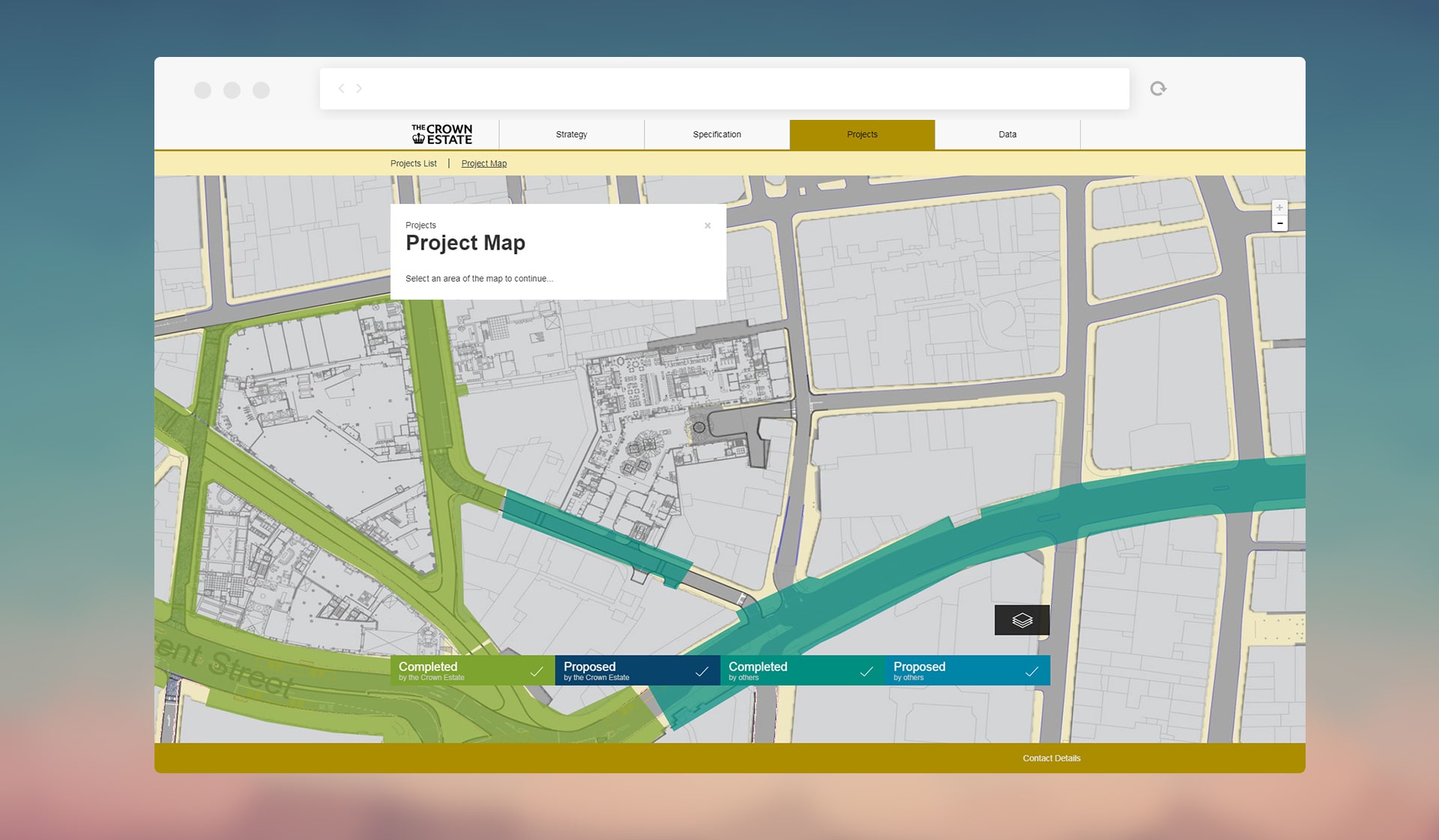Image resolution: width=1439 pixels, height=840 pixels.
Task: Open the Strategy tab
Action: [571, 135]
